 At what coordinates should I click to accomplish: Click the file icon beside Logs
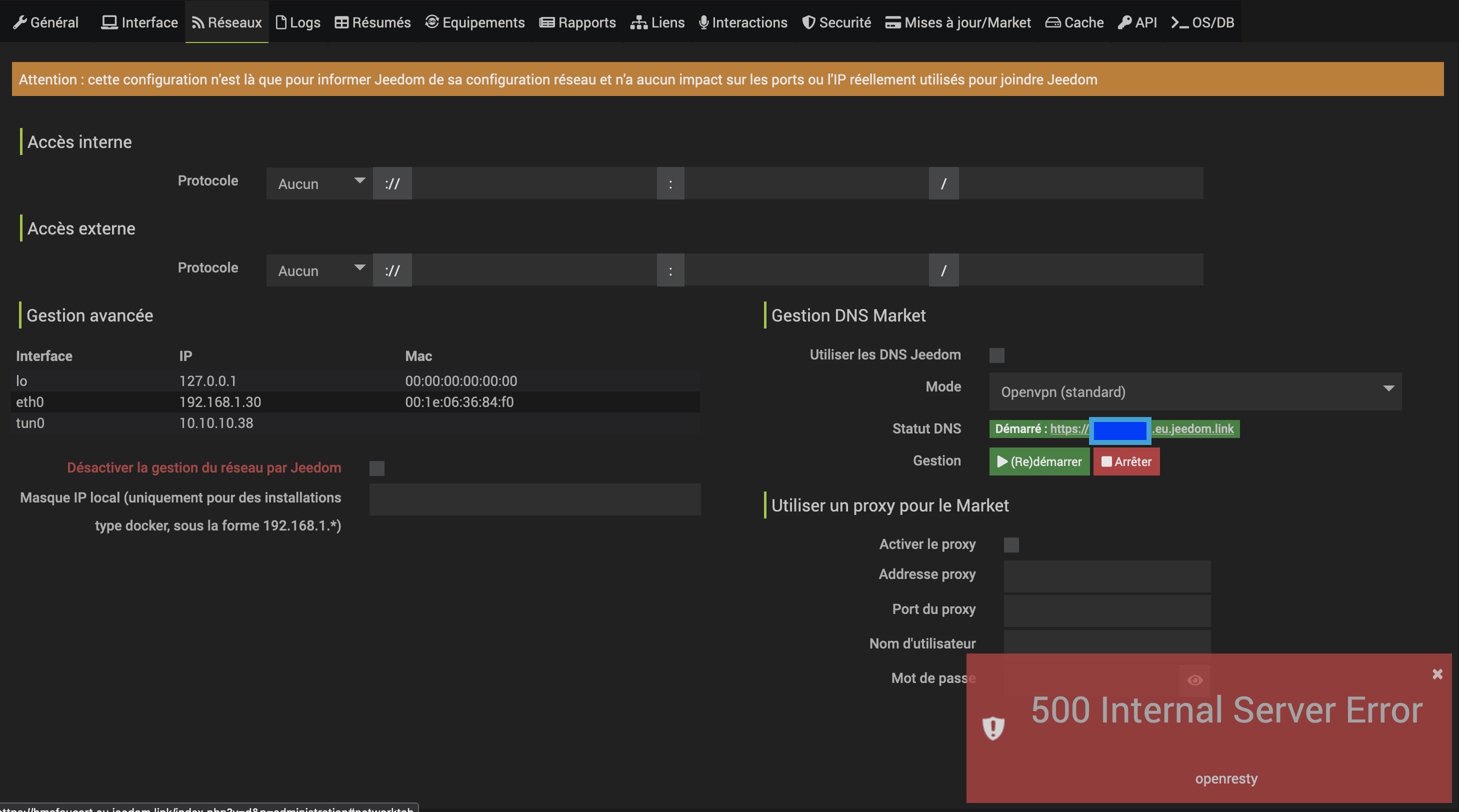click(280, 22)
